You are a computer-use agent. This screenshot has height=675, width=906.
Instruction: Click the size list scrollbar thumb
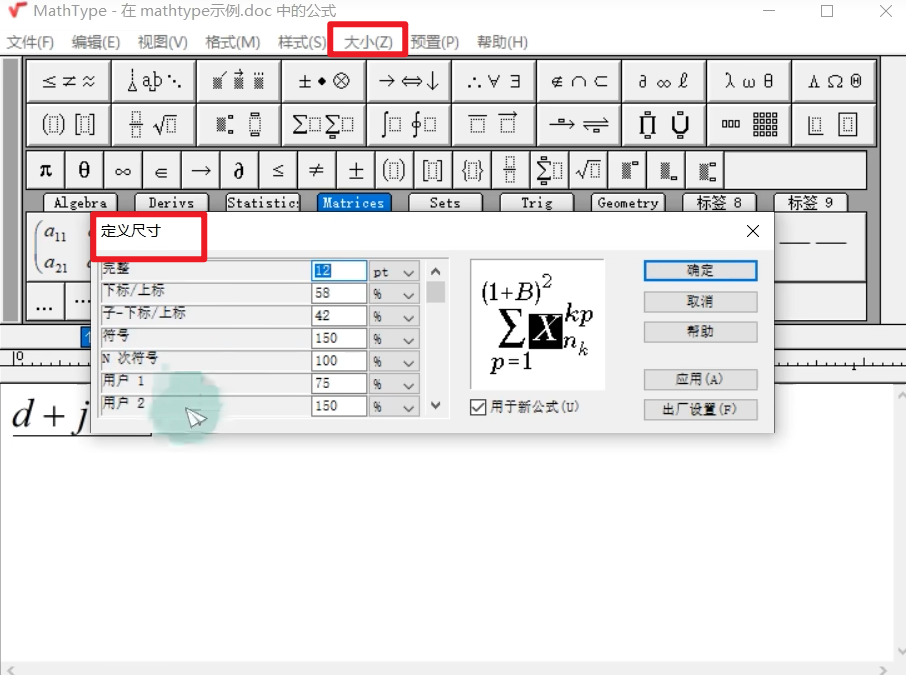(x=436, y=292)
